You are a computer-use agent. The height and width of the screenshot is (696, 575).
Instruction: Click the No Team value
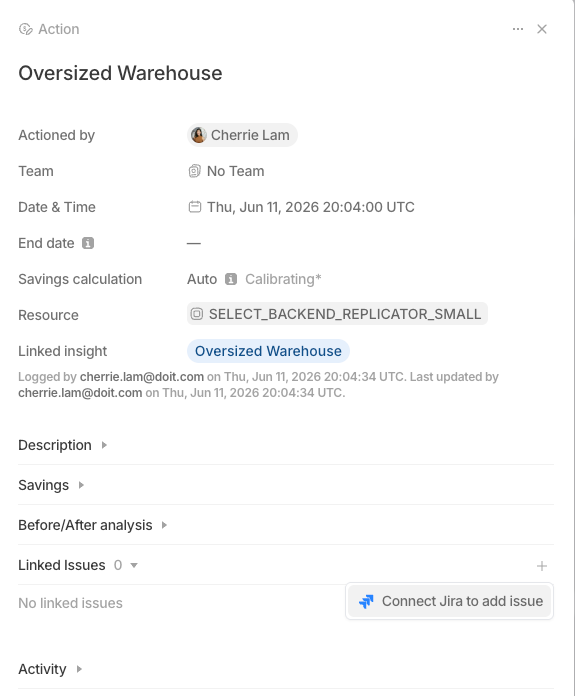[x=235, y=171]
